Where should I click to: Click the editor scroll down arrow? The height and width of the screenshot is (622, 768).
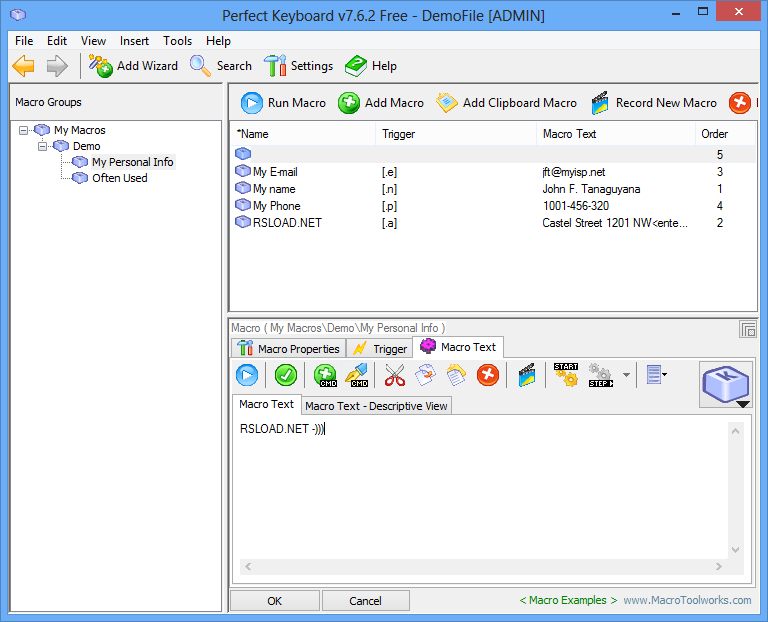736,550
